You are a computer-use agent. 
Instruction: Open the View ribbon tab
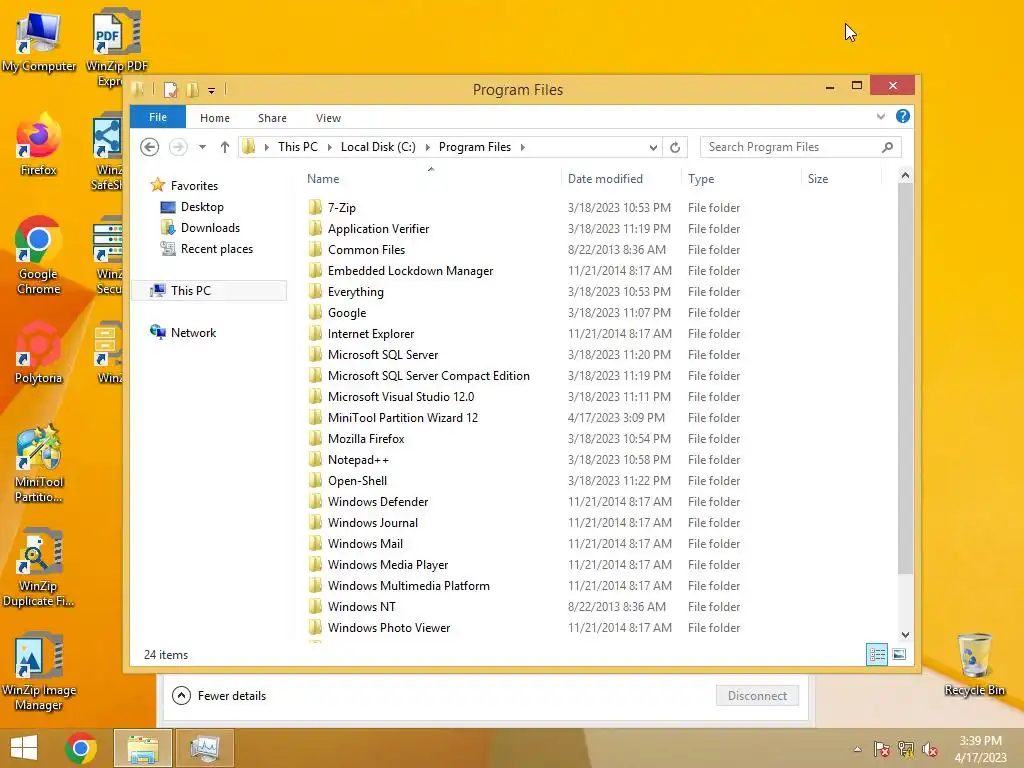tap(328, 118)
